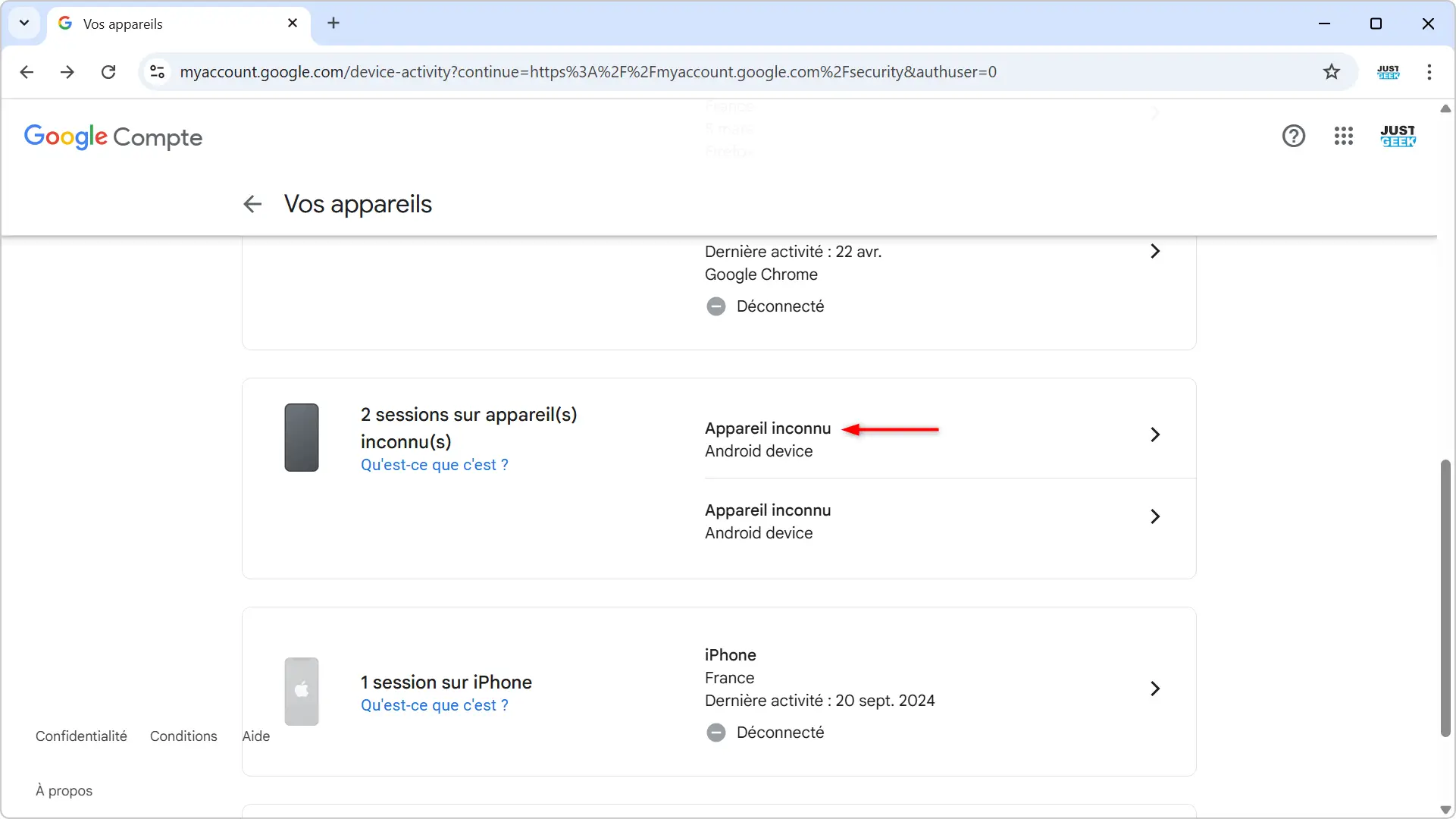Maximize the Chrome window
The image size is (1456, 819).
pos(1376,24)
